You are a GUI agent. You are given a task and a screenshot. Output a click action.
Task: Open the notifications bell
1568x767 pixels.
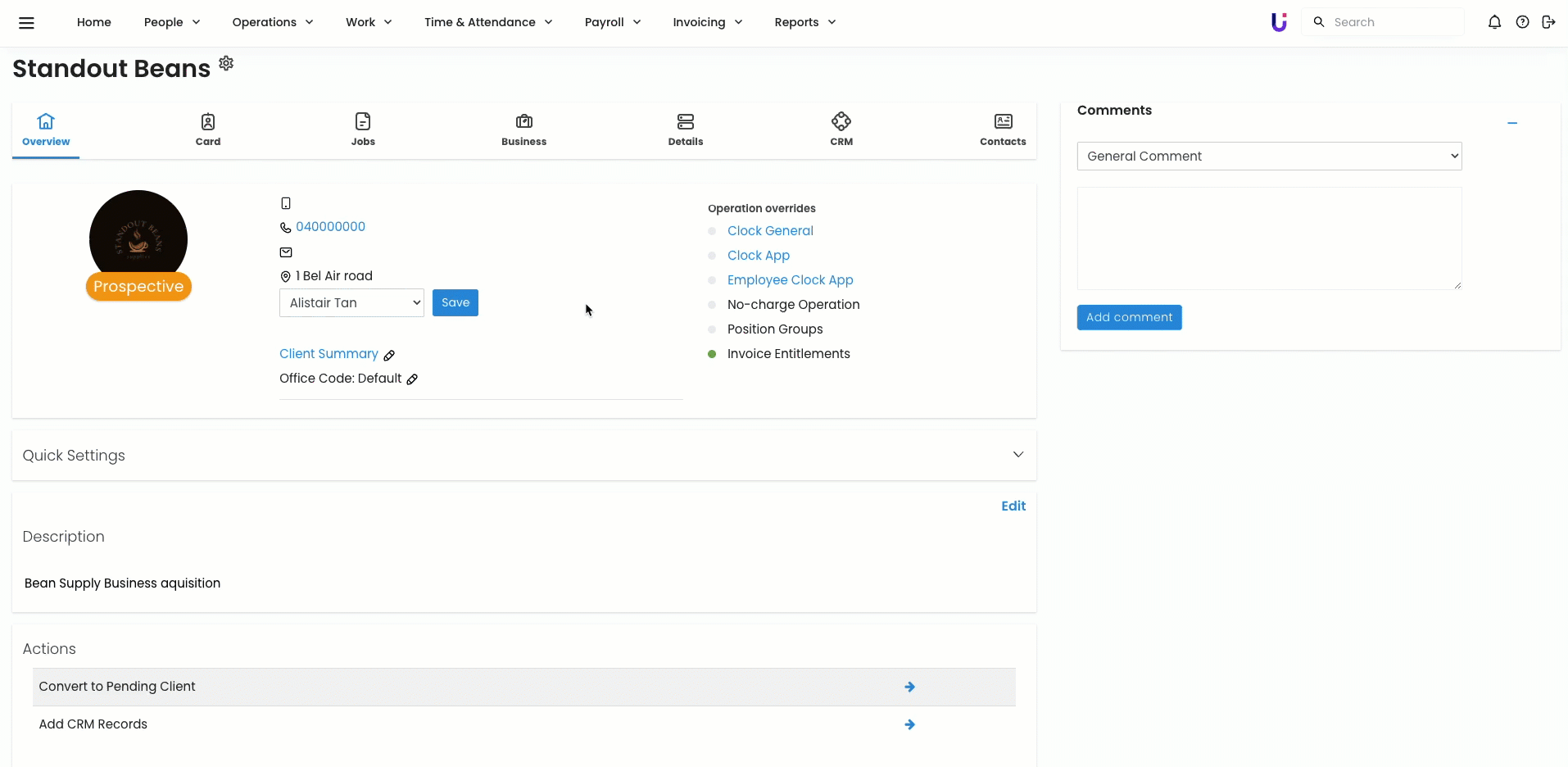(x=1494, y=22)
